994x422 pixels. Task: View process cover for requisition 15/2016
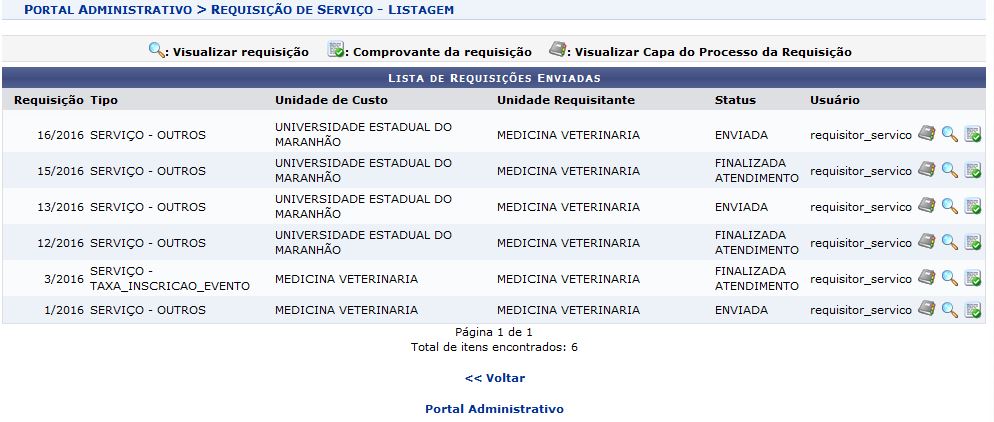pyautogui.click(x=926, y=171)
